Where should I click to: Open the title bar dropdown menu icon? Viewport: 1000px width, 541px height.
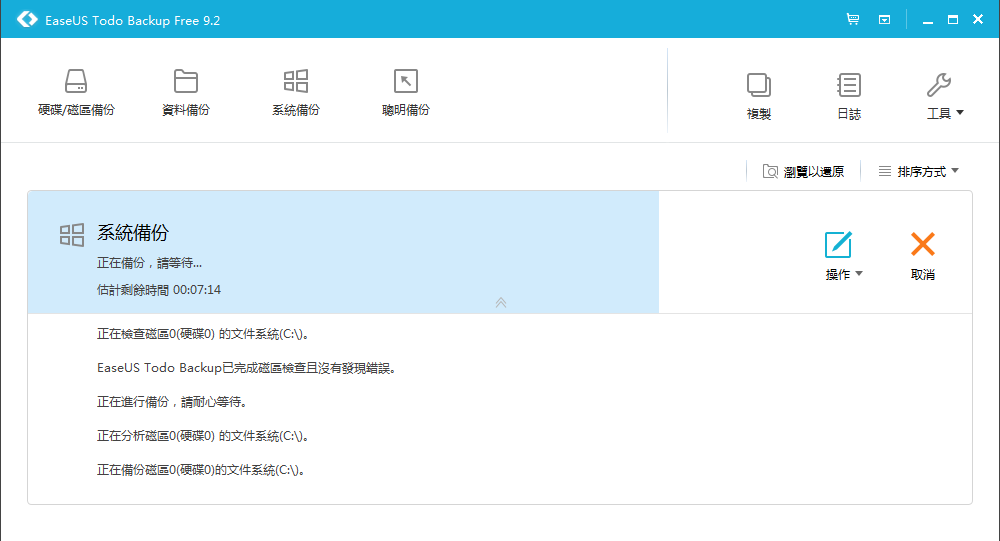coord(885,20)
